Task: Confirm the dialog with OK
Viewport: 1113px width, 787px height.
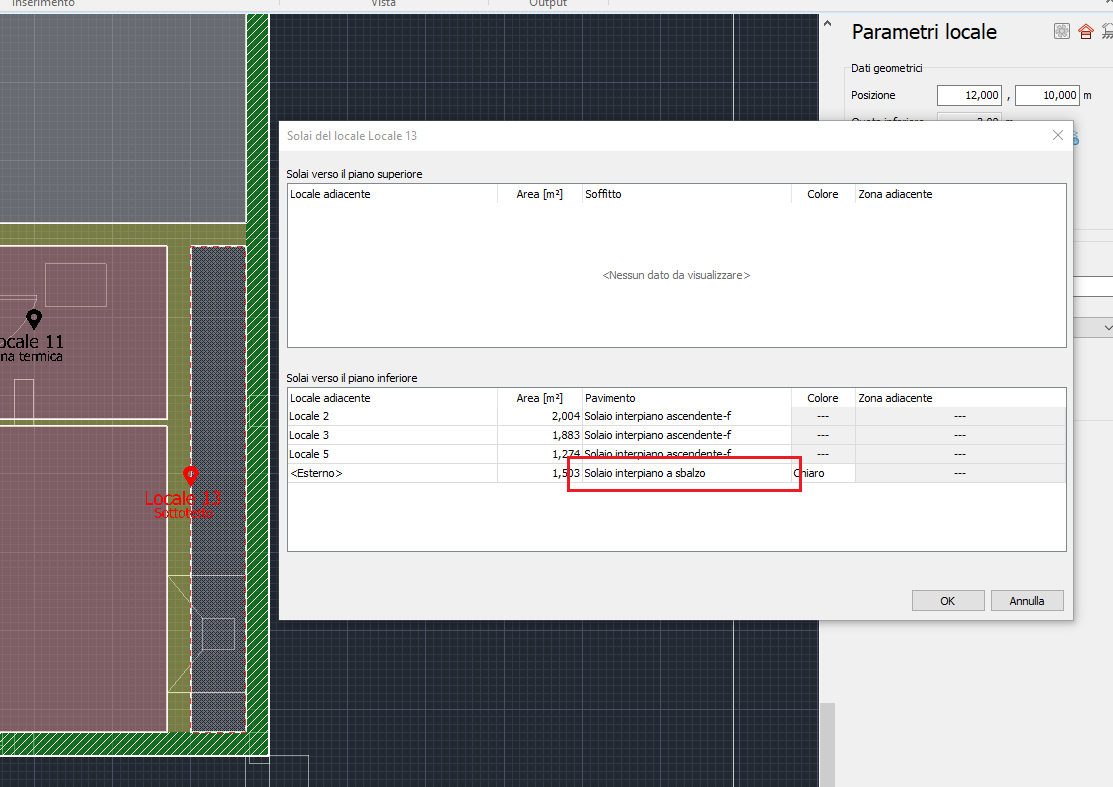Action: coord(948,600)
